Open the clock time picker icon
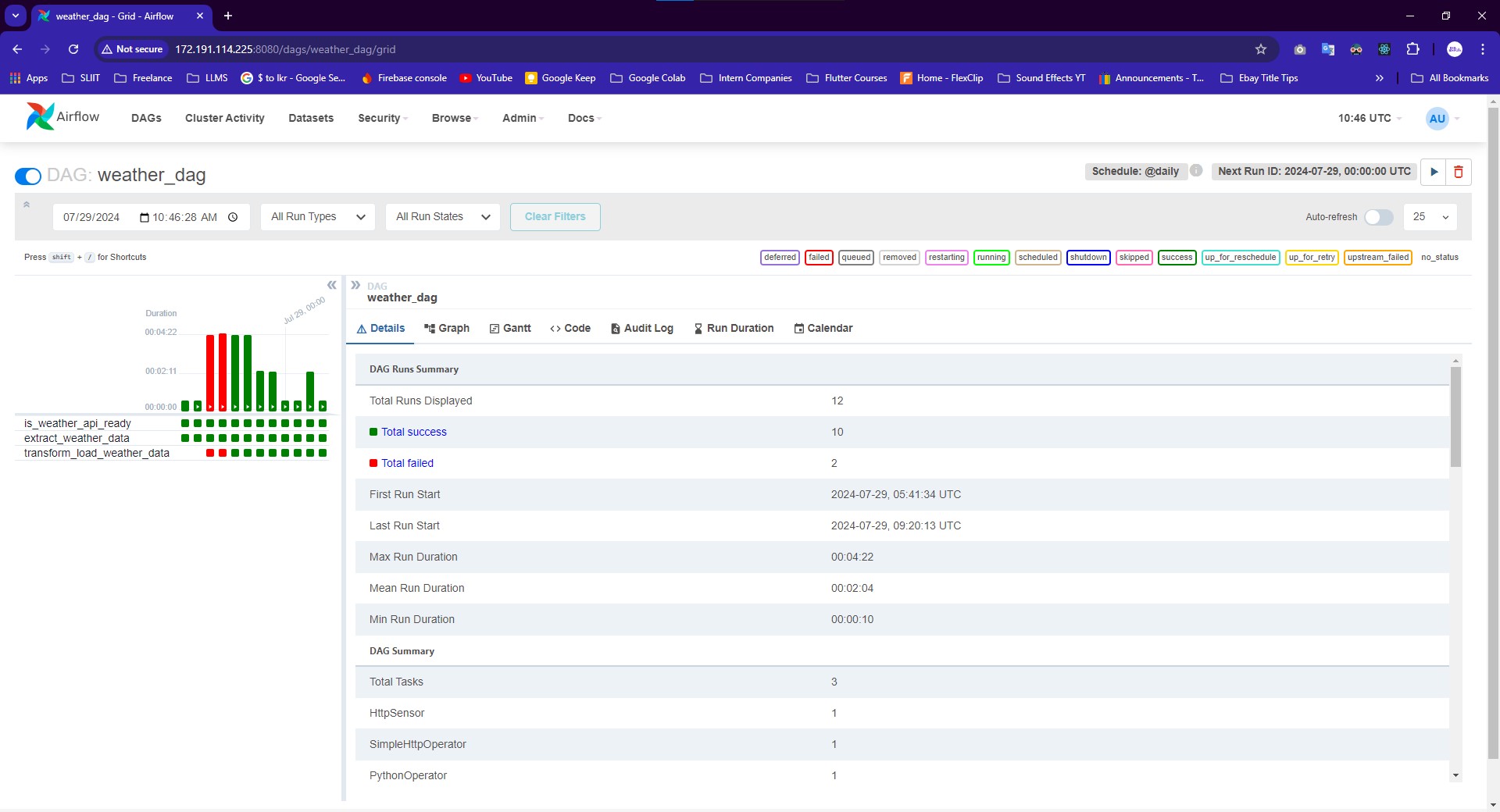Image resolution: width=1500 pixels, height=812 pixels. click(233, 217)
